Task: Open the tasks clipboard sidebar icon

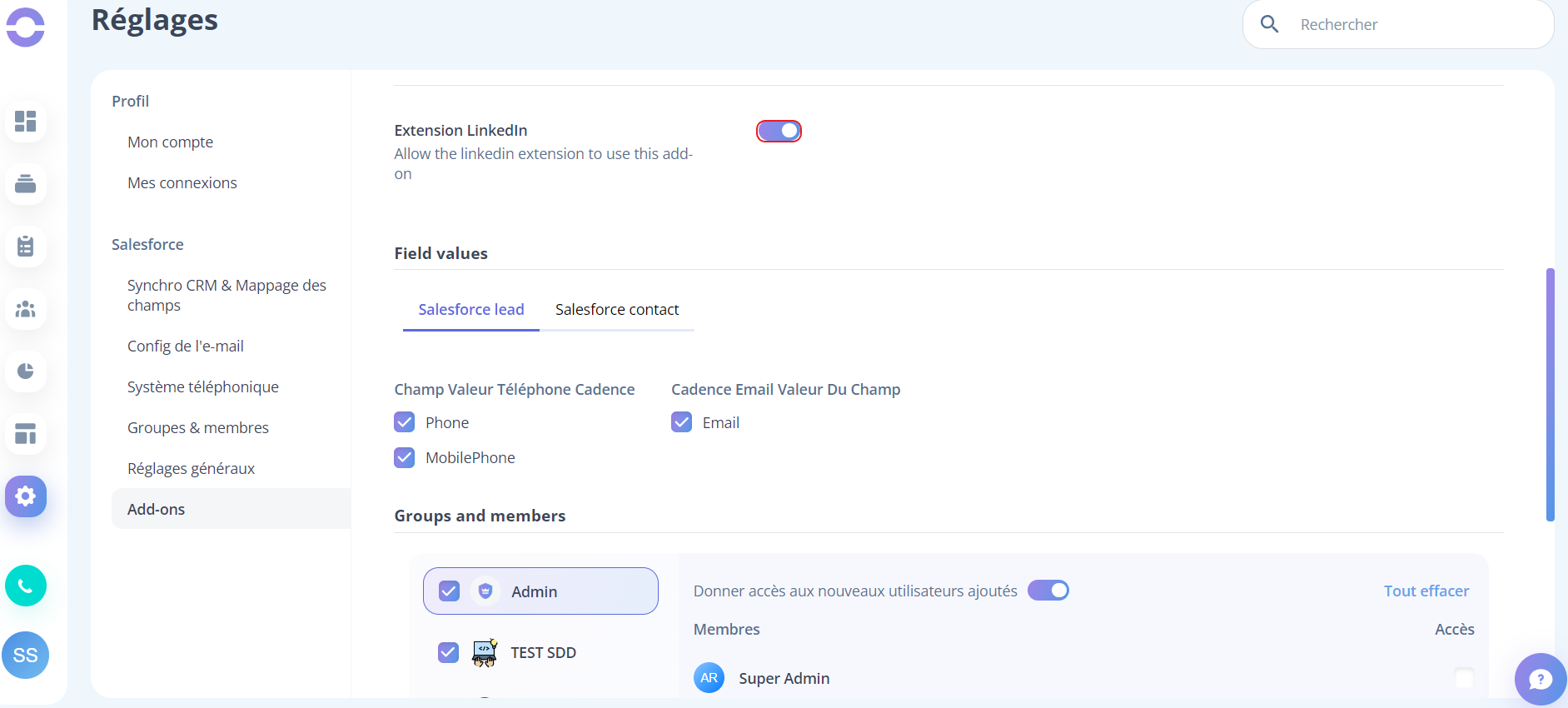Action: point(26,247)
